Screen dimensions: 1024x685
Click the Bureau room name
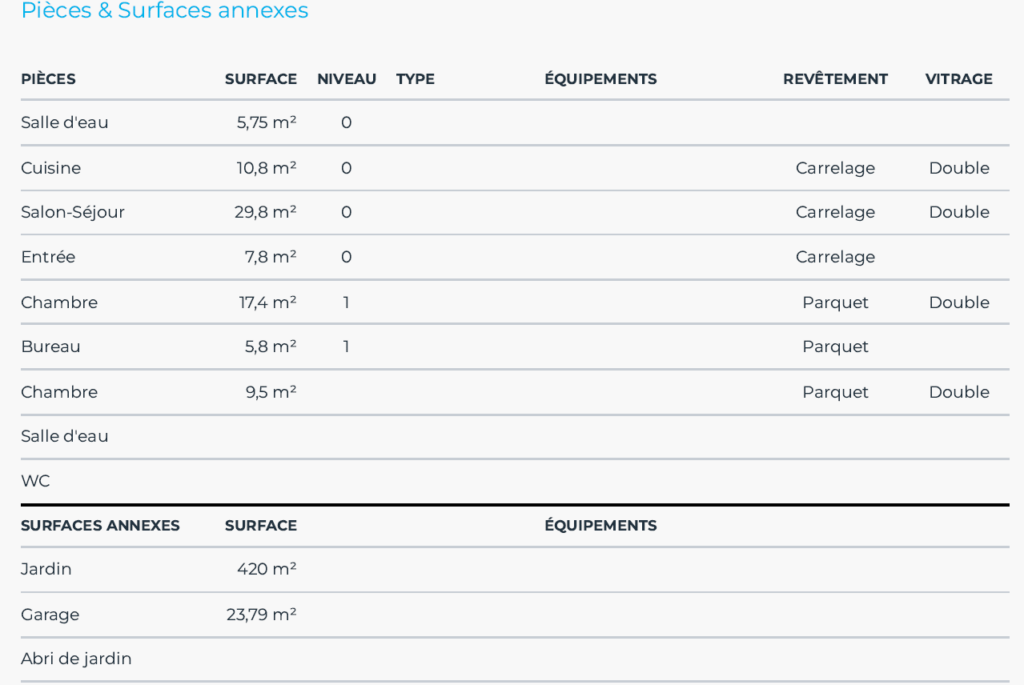(x=51, y=347)
